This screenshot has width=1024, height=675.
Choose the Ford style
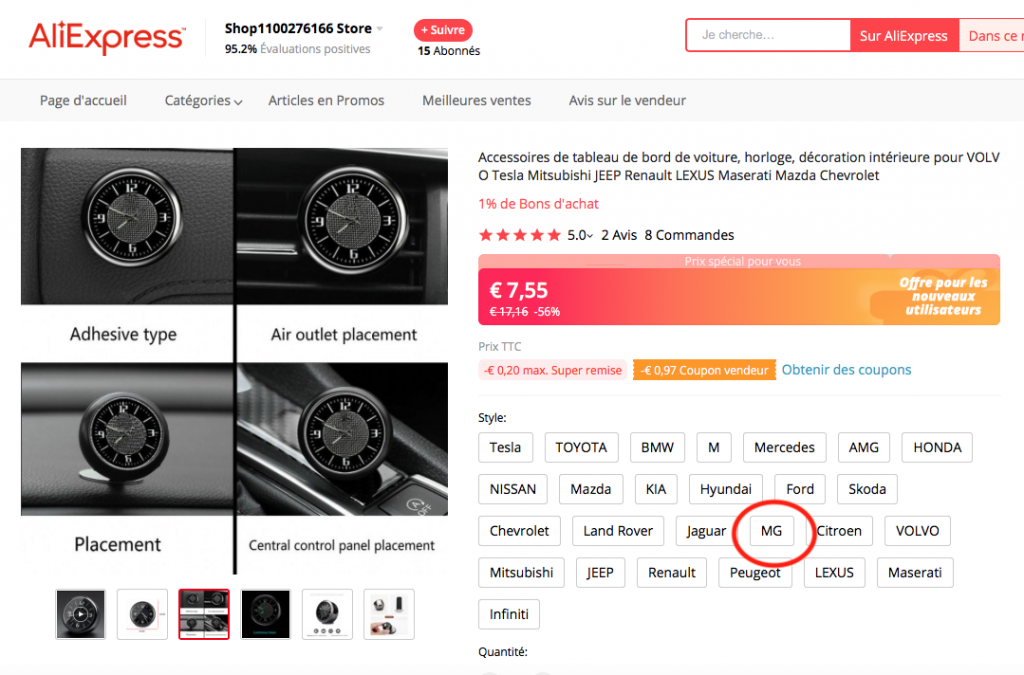(x=800, y=489)
